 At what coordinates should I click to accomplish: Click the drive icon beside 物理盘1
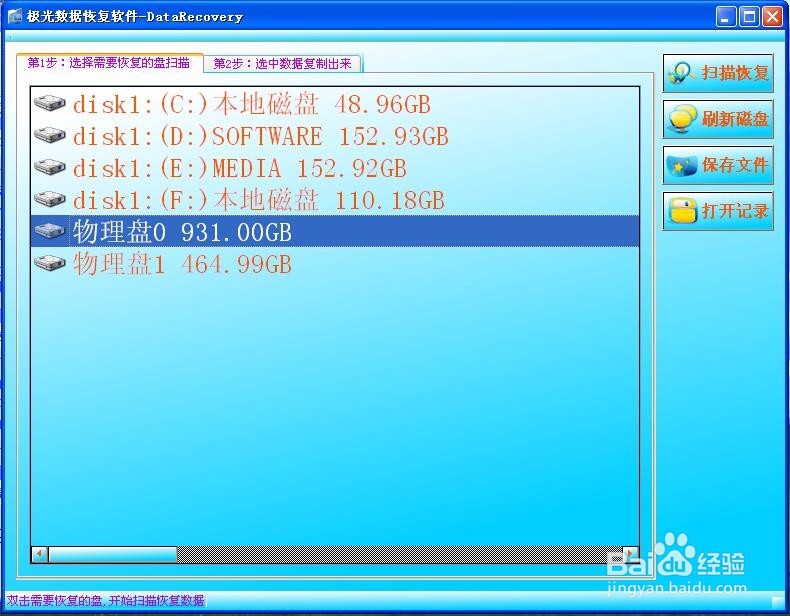(50, 262)
